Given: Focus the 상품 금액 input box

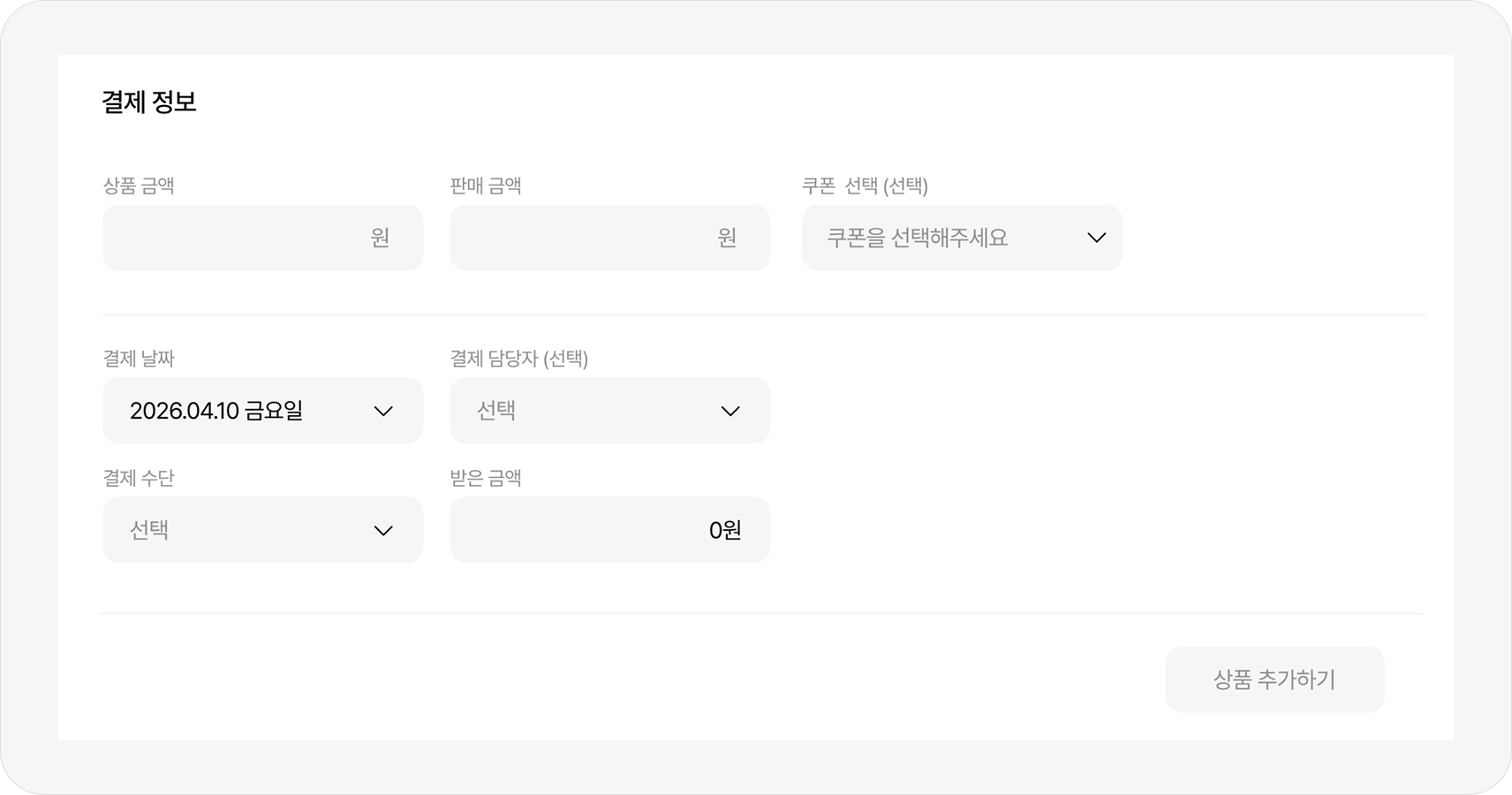Looking at the screenshot, I should coord(238,238).
